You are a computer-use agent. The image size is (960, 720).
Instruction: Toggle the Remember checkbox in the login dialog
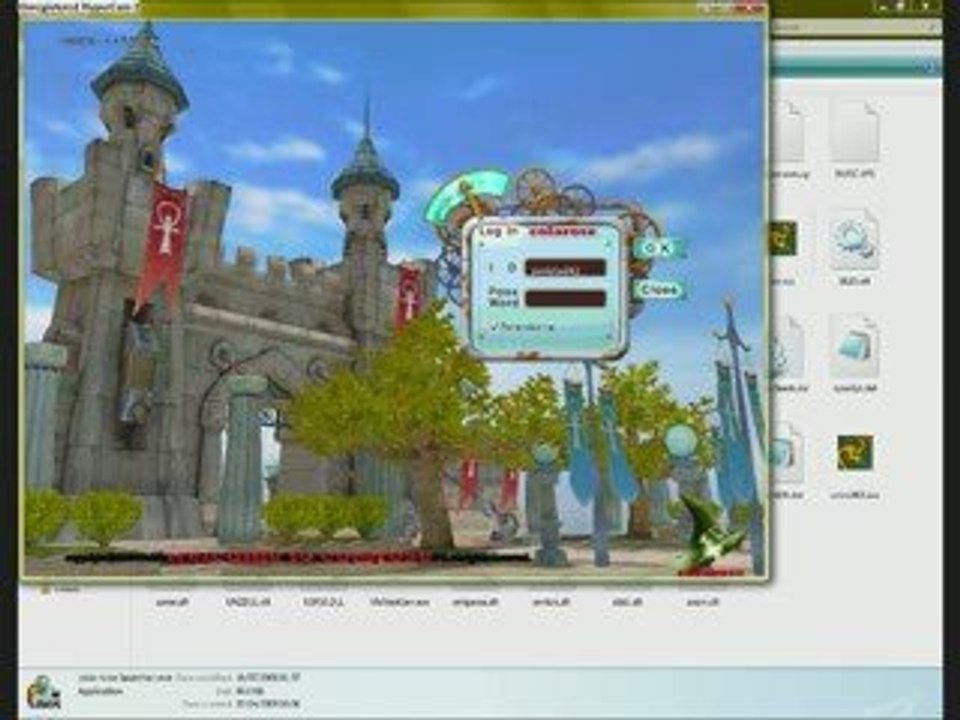[x=495, y=326]
